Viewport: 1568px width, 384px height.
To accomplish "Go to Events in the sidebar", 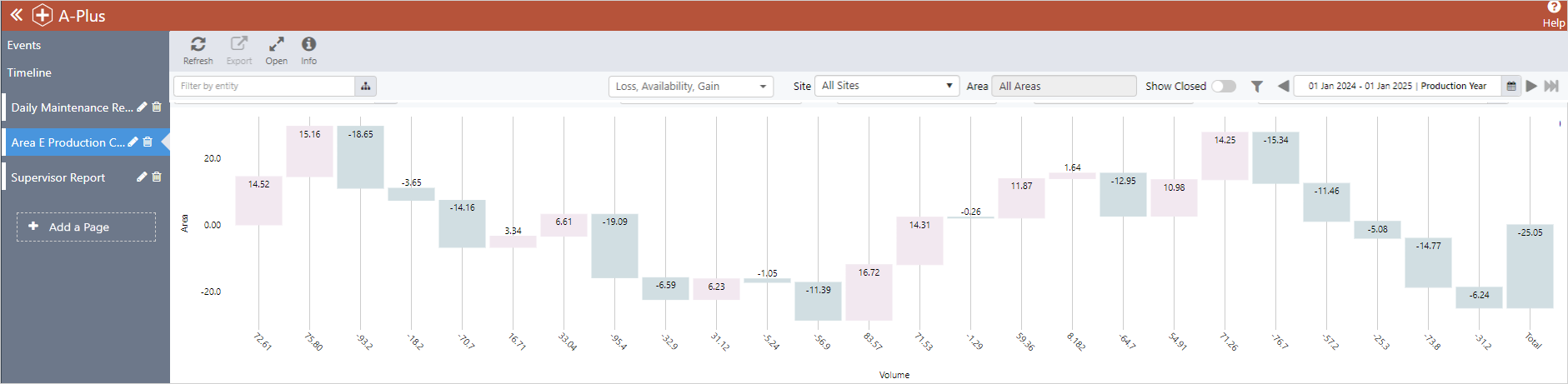I will pyautogui.click(x=24, y=45).
